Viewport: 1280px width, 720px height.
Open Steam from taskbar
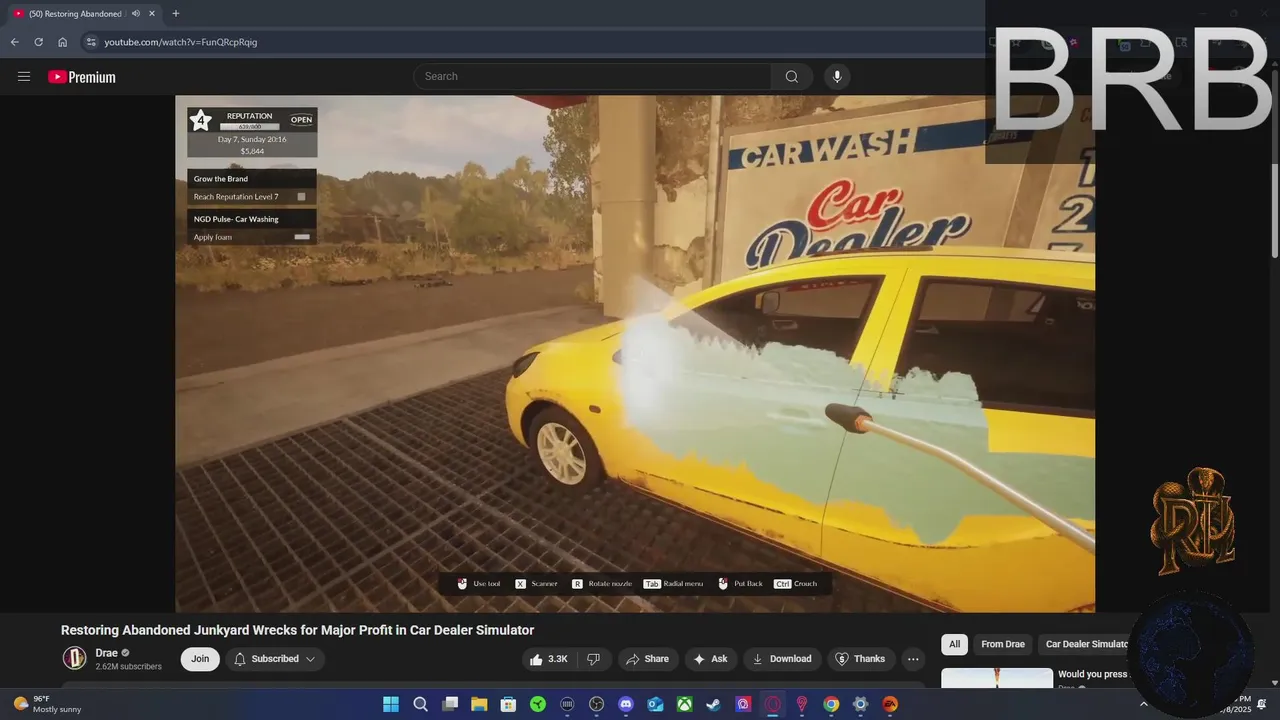[713, 704]
